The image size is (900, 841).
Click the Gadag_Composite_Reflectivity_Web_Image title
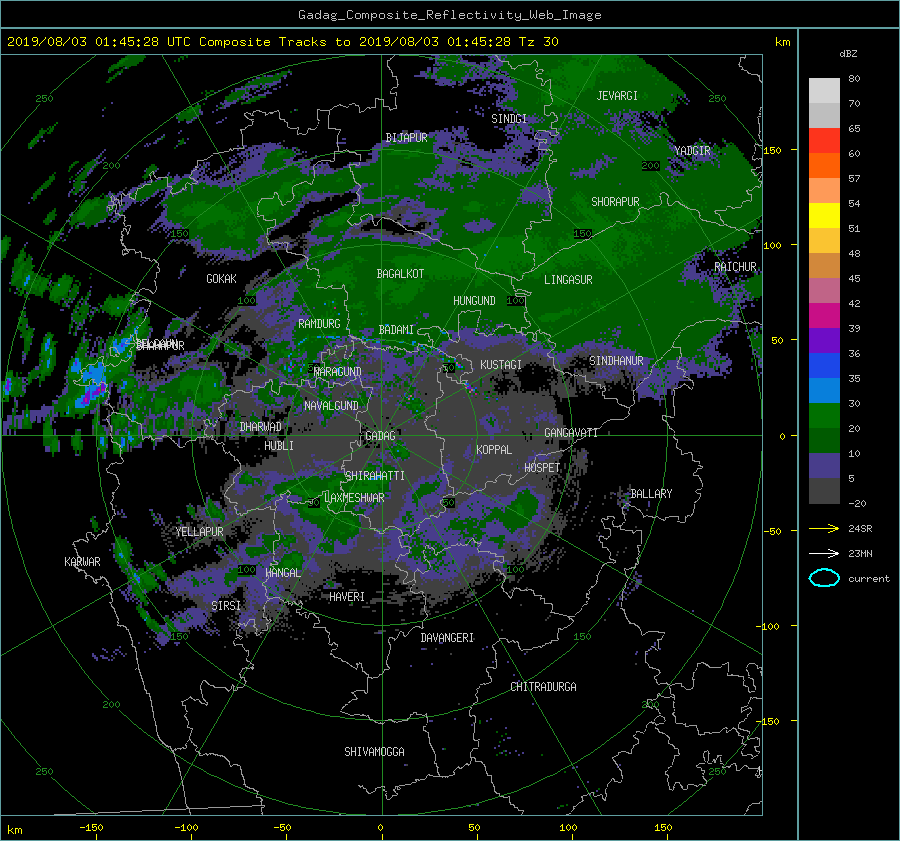[449, 15]
